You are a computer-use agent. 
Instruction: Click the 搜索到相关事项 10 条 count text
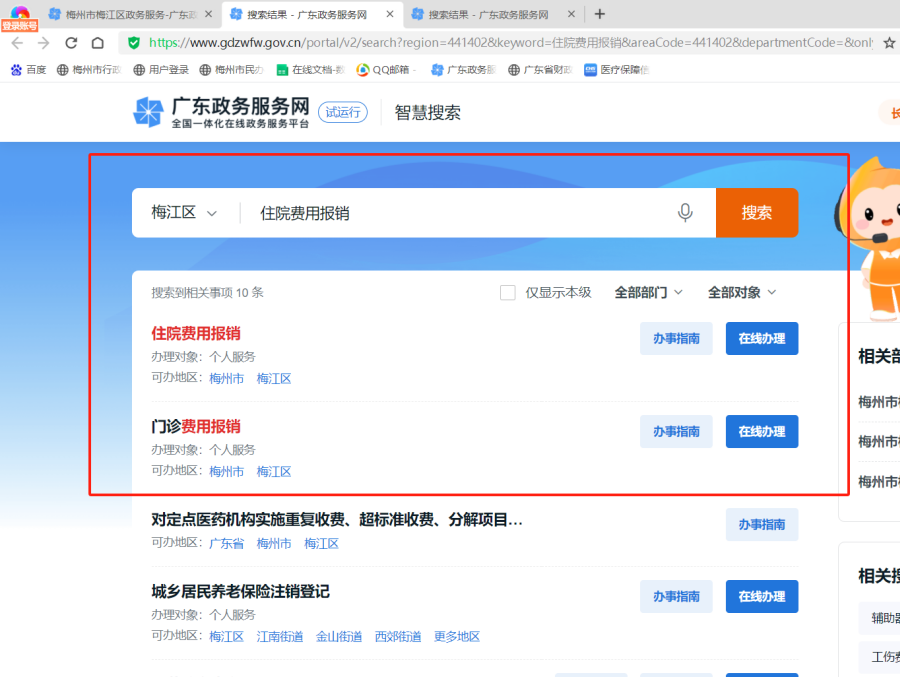coord(207,293)
